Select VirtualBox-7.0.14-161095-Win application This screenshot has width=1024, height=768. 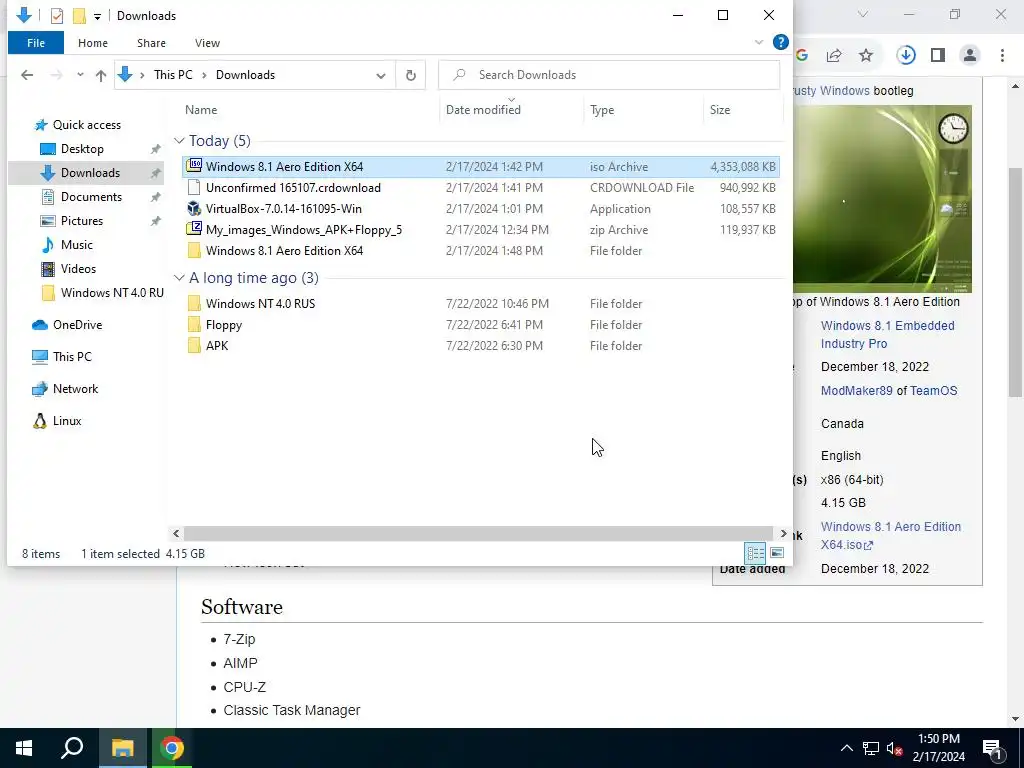[x=481, y=209]
